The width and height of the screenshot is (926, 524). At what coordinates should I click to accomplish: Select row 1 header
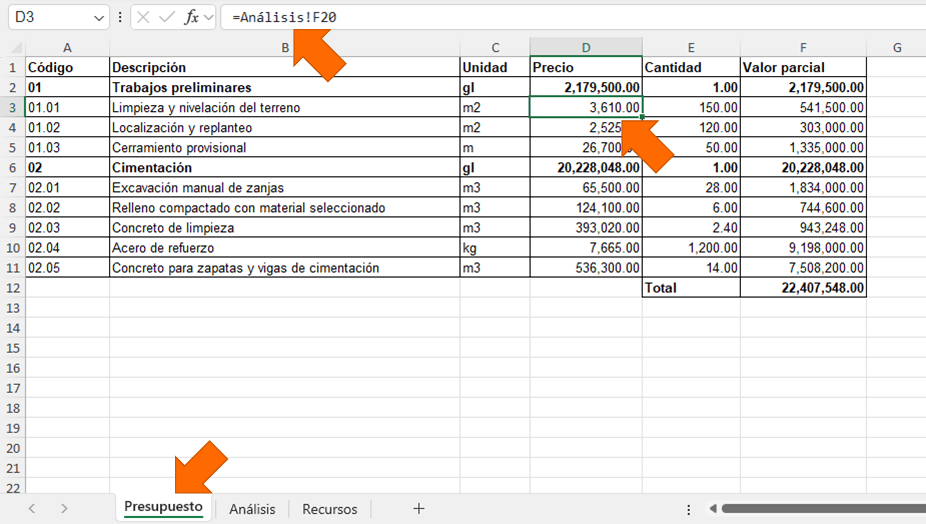pos(12,67)
